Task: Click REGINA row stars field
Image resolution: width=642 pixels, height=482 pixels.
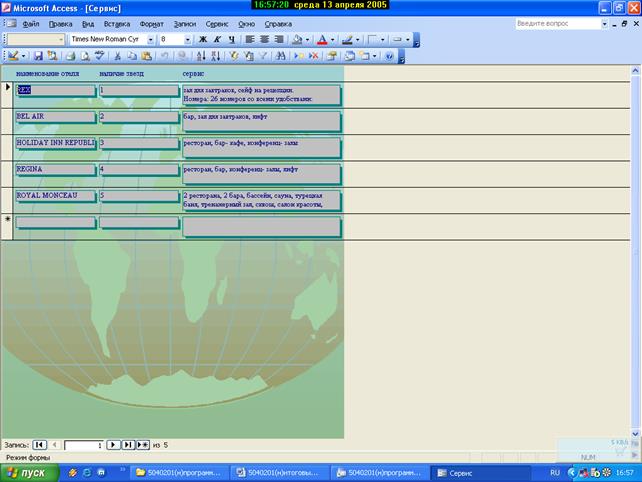Action: pyautogui.click(x=139, y=170)
